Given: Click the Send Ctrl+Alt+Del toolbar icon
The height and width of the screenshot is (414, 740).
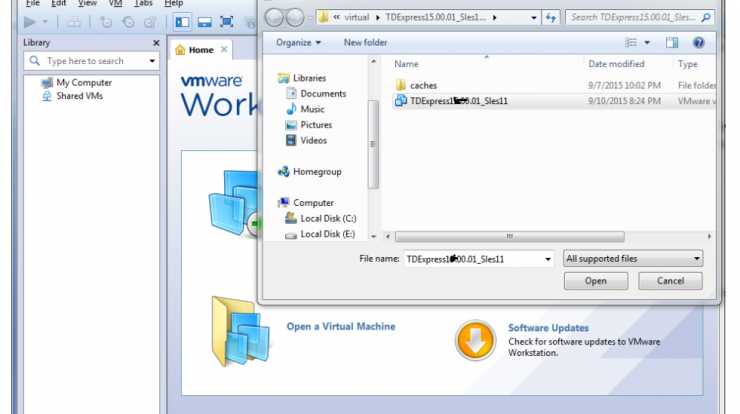Looking at the screenshot, I should click(x=74, y=22).
